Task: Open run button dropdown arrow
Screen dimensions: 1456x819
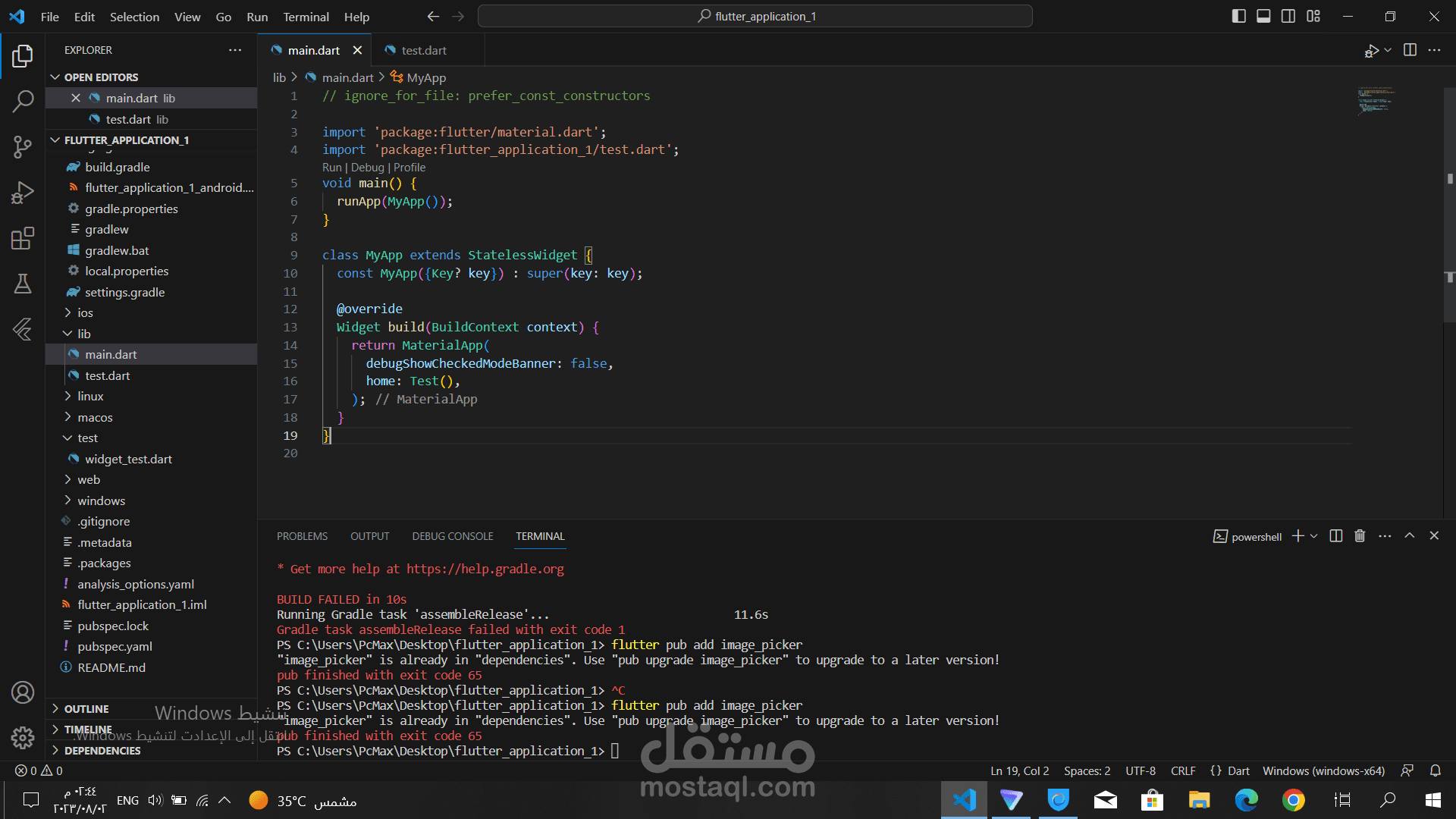Action: 1388,50
